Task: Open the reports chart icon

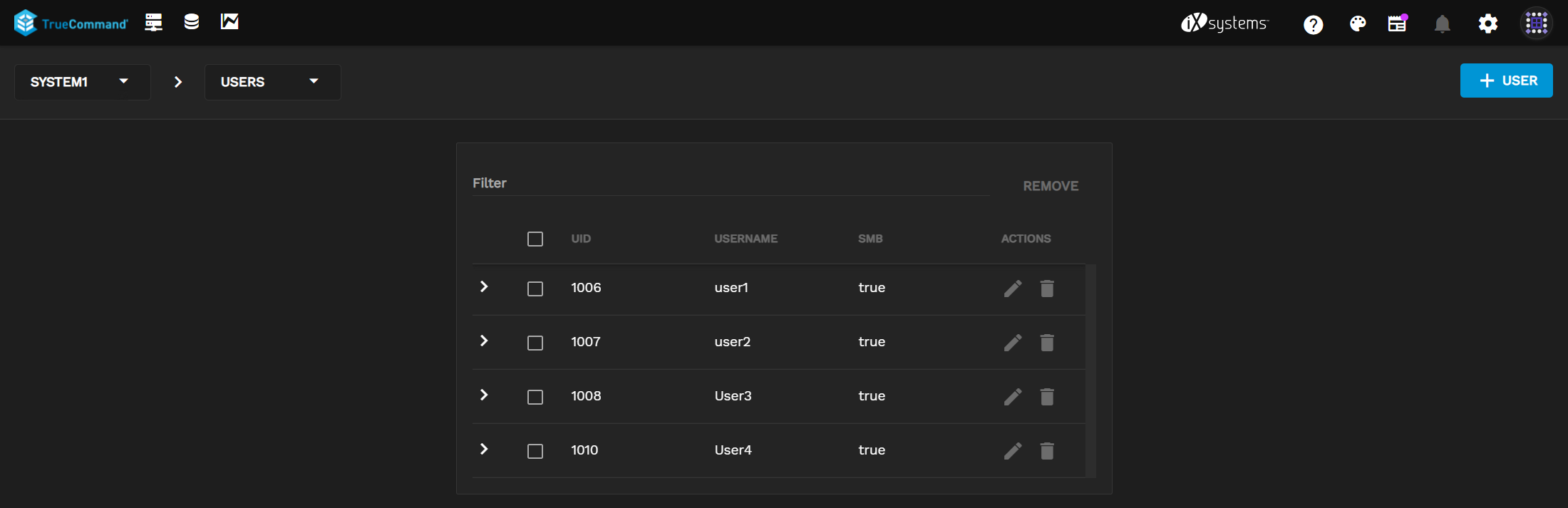Action: click(229, 22)
